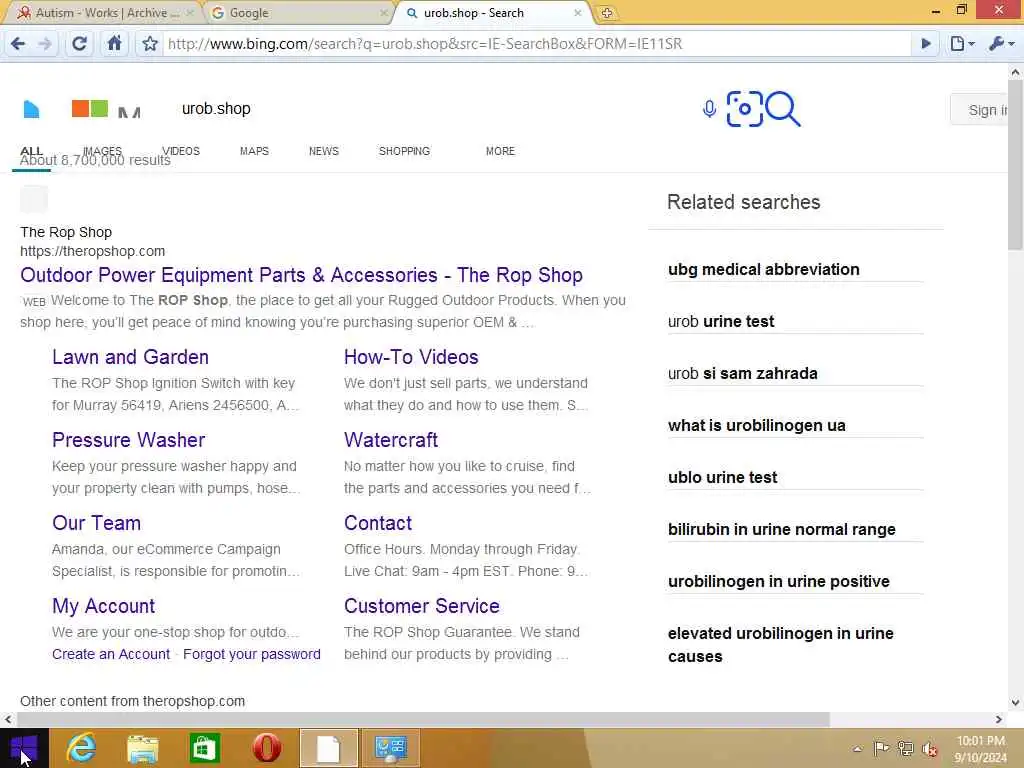This screenshot has width=1024, height=768.
Task: Click the play arrow beside the address bar
Action: (x=925, y=44)
